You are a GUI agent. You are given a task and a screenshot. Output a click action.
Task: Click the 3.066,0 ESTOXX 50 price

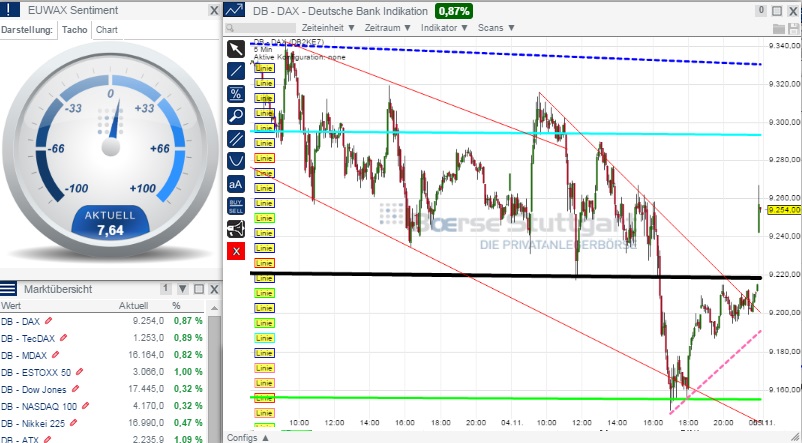coord(148,372)
